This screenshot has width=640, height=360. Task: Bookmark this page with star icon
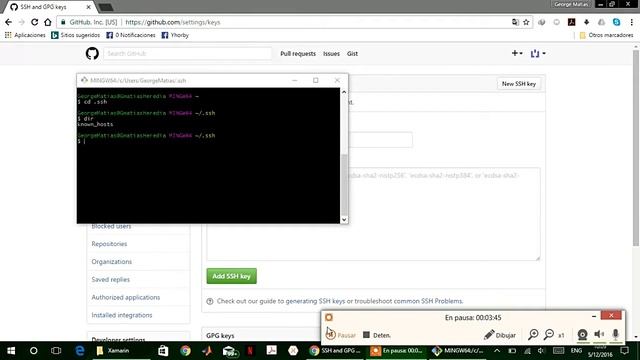tap(526, 22)
